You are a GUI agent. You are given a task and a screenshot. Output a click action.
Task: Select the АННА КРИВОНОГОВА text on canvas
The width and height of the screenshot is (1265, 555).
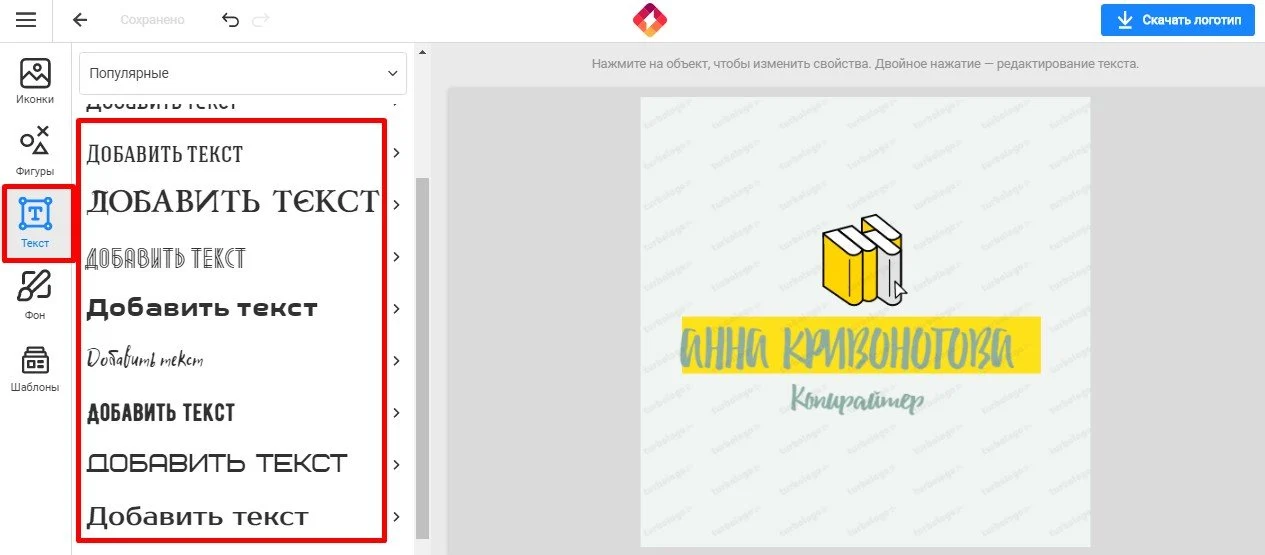847,350
